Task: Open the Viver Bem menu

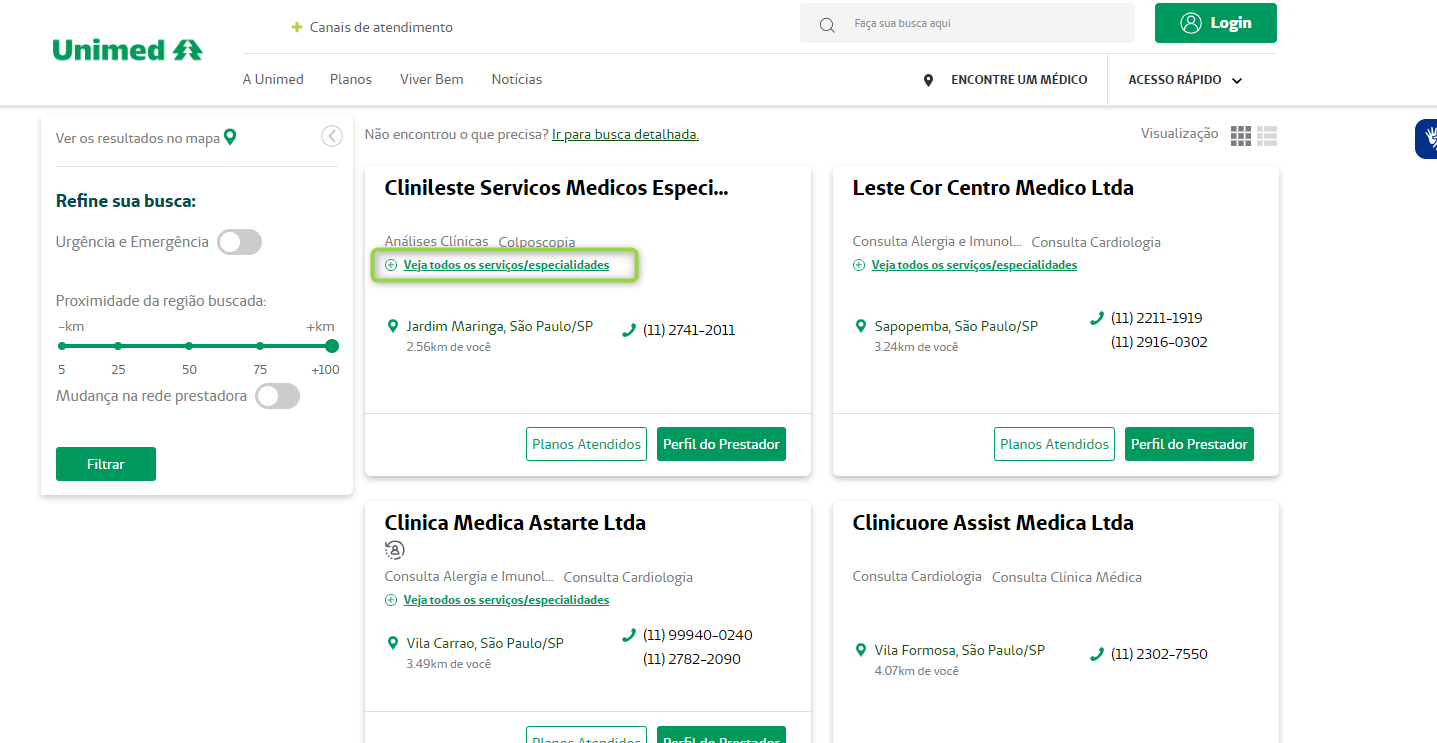Action: [432, 79]
